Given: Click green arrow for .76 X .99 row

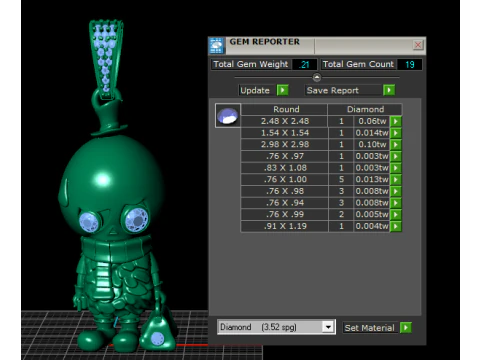Looking at the screenshot, I should [395, 215].
